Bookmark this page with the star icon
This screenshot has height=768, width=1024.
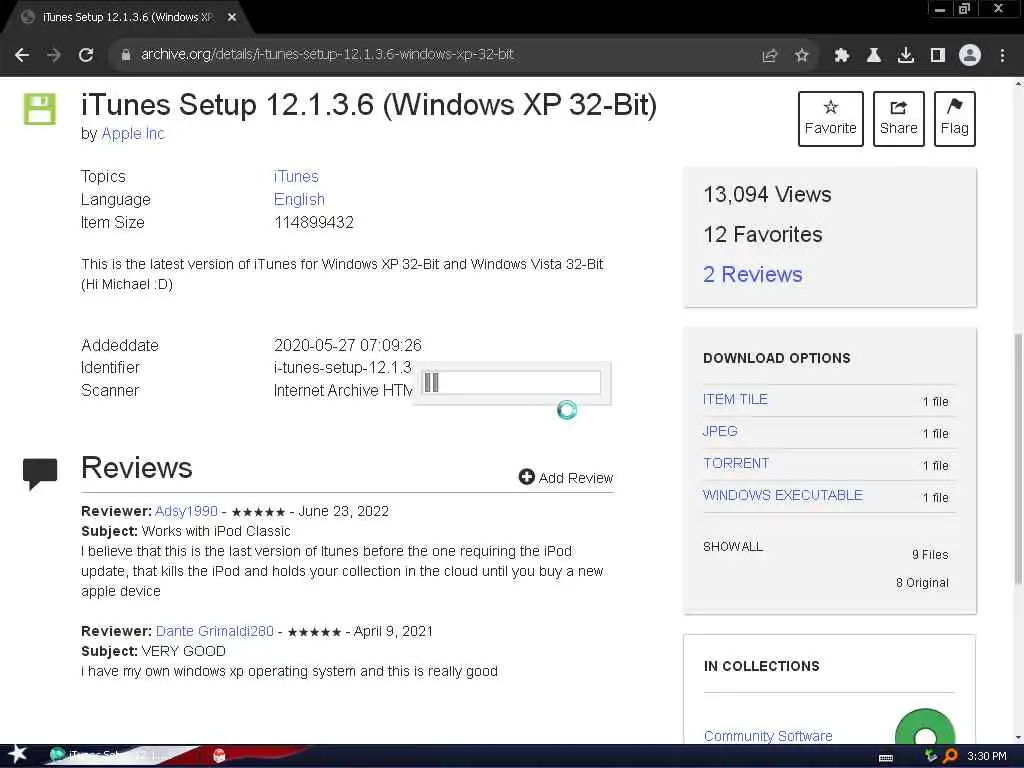pos(802,56)
